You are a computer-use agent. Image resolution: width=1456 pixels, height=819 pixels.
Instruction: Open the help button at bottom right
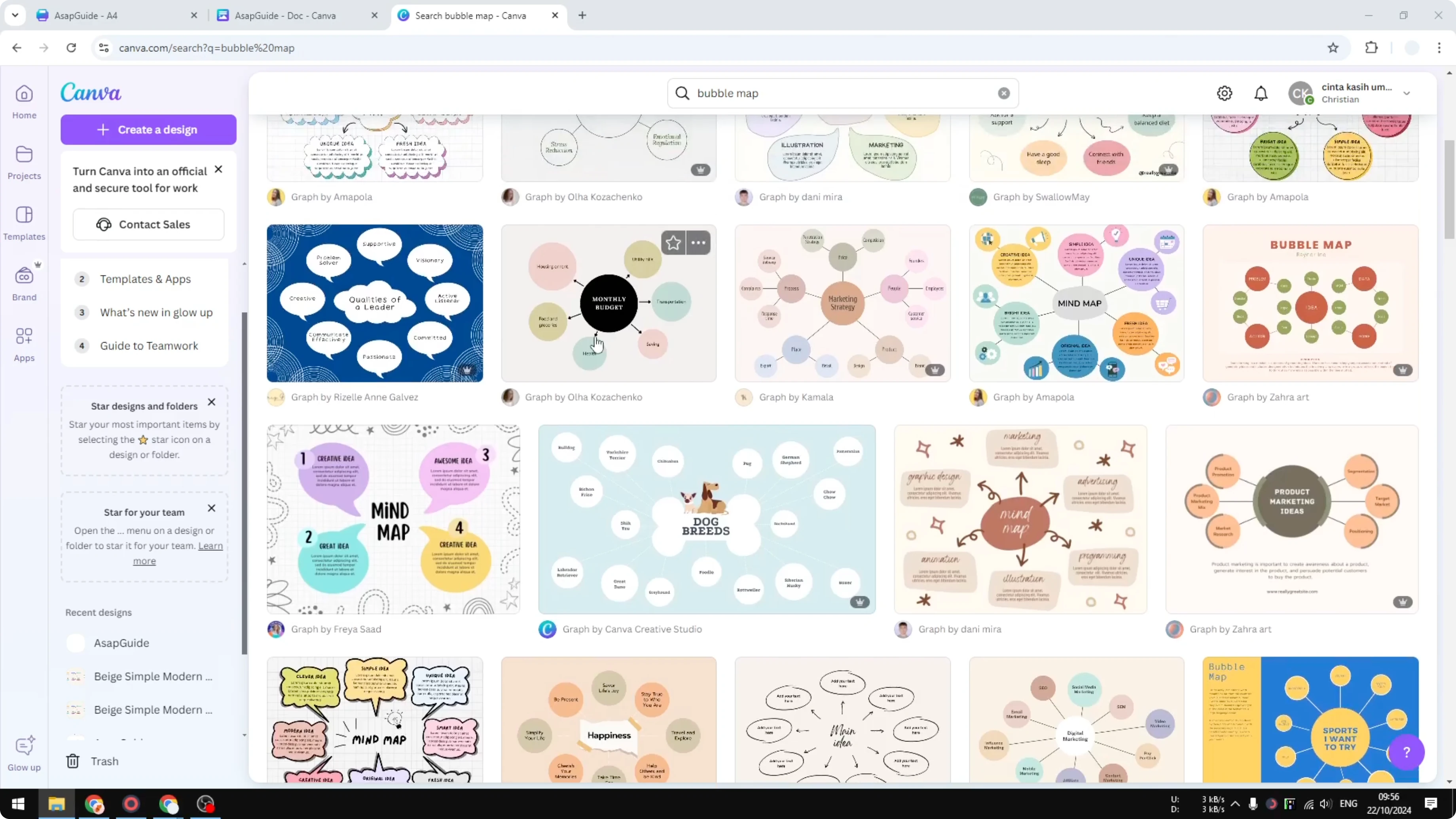click(x=1407, y=752)
